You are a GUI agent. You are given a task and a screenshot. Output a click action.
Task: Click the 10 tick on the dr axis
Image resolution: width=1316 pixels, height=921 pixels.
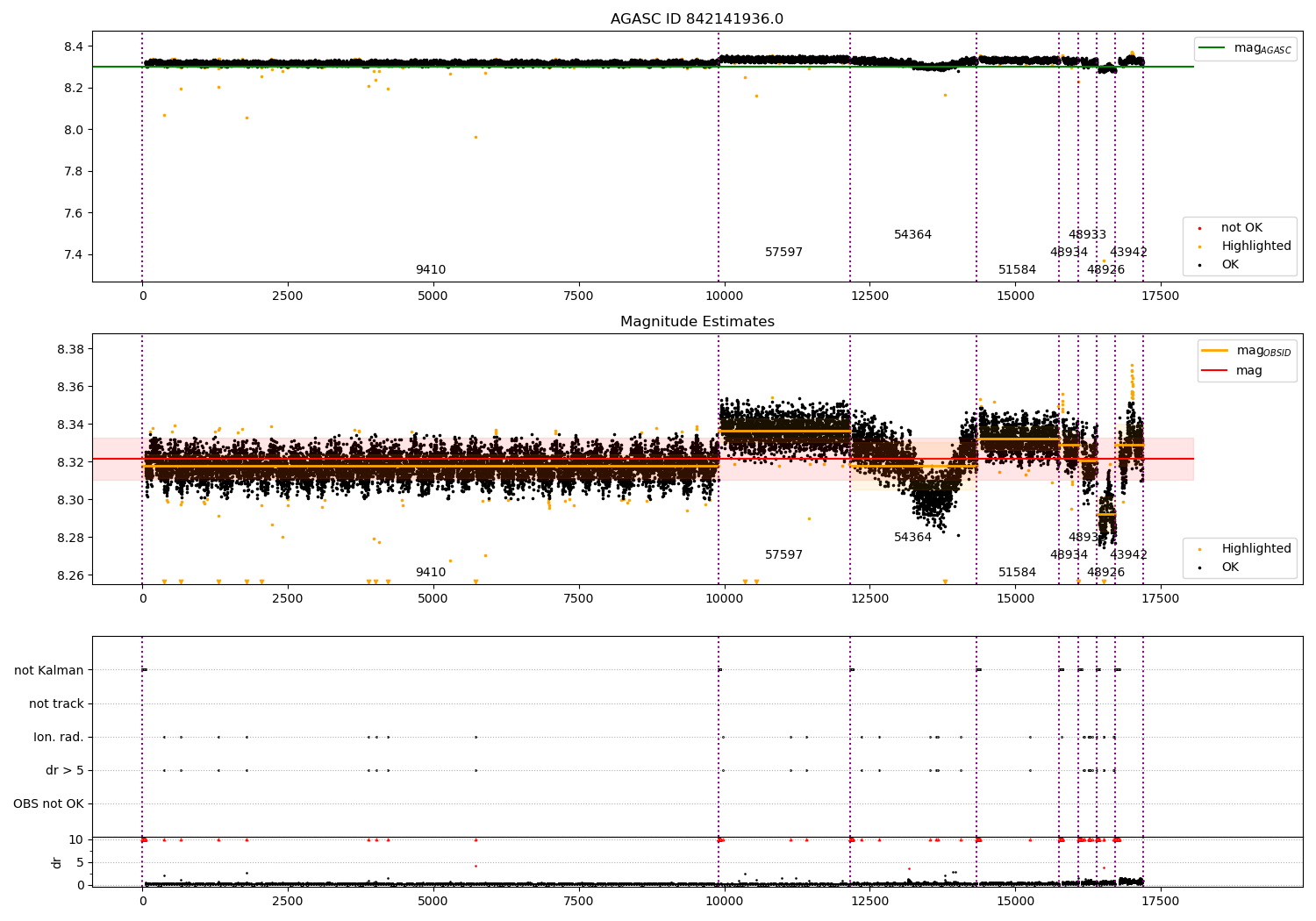pyautogui.click(x=76, y=839)
